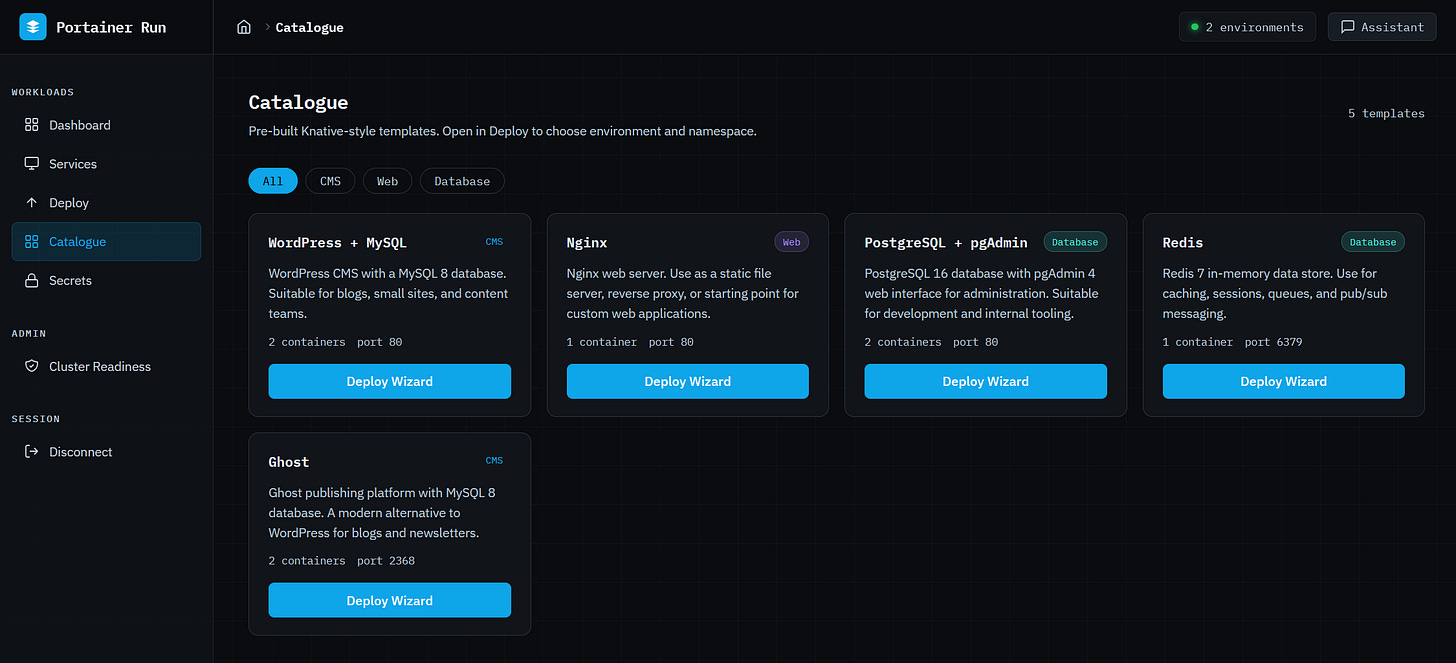Open Secrets from the sidebar

tap(106, 281)
